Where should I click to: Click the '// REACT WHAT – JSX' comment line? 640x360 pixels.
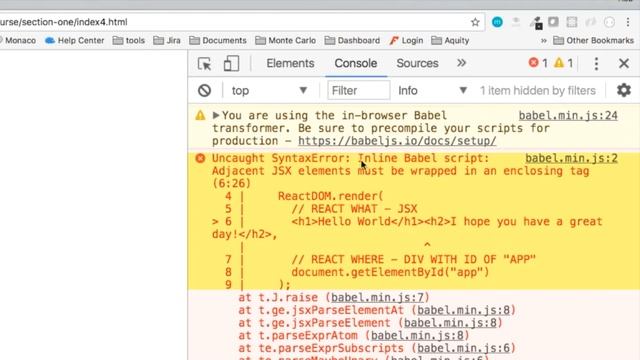[354, 209]
